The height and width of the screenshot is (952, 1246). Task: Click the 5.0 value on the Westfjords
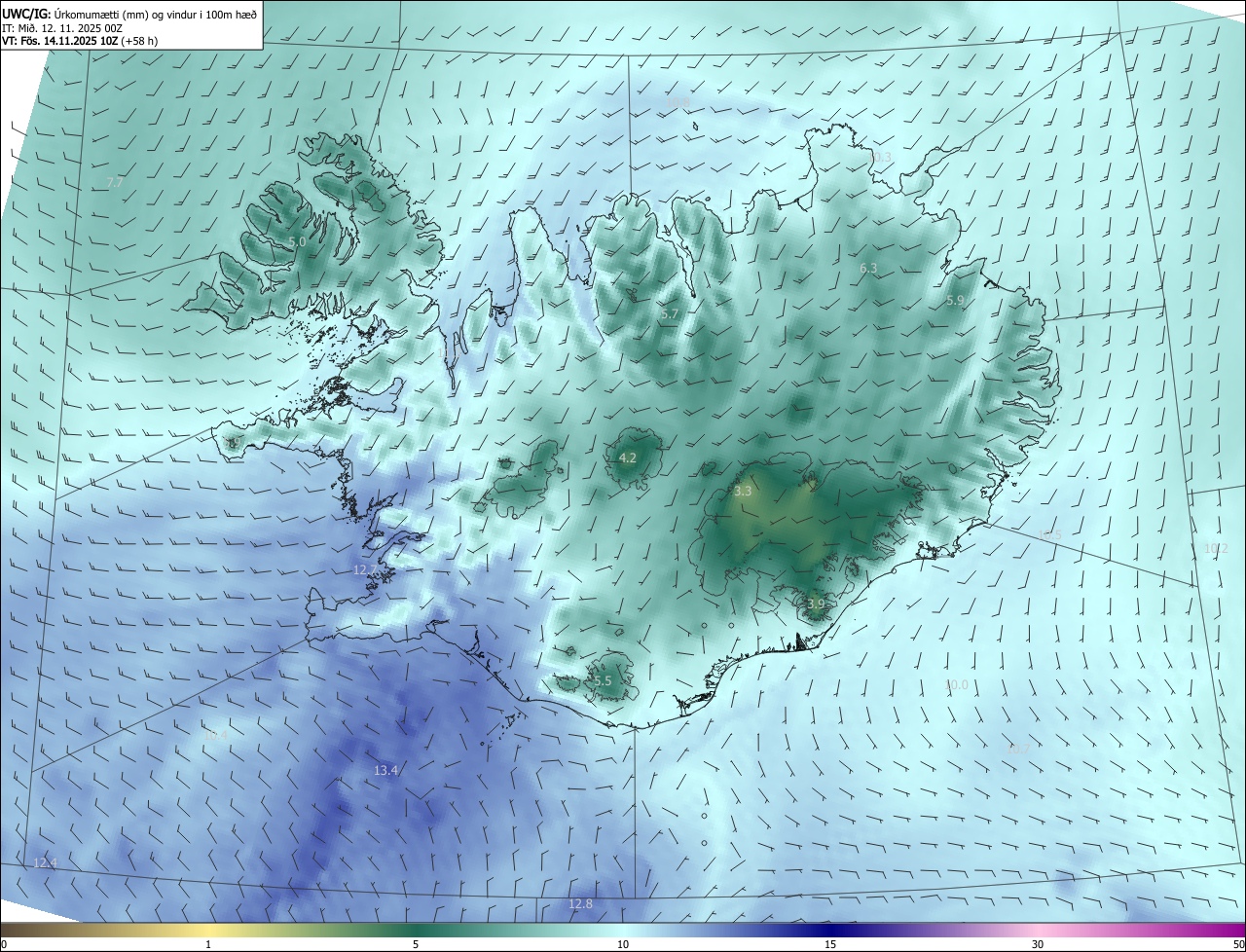297,241
